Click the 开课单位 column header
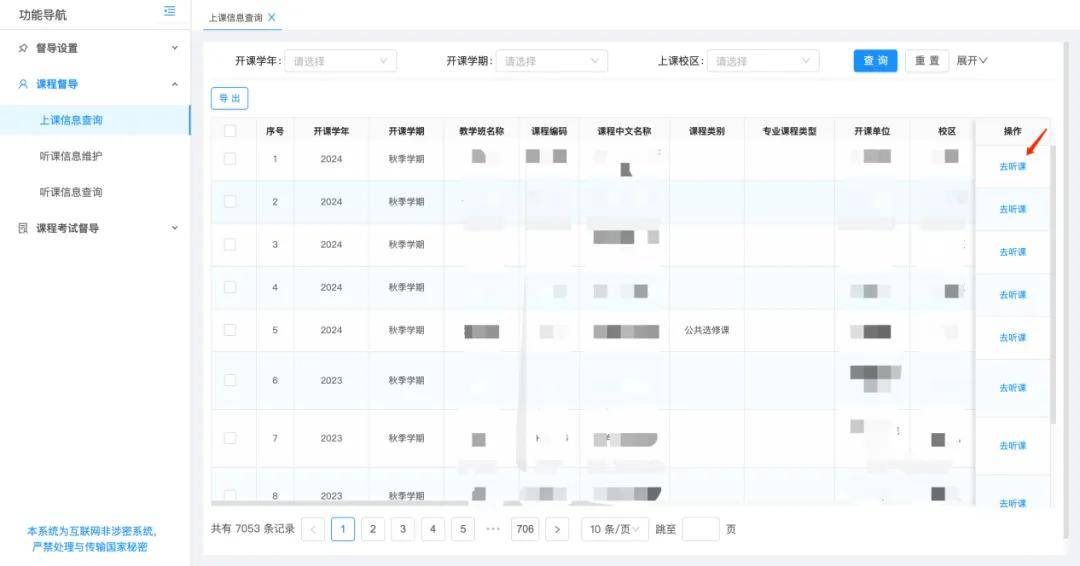Image resolution: width=1080 pixels, height=566 pixels. pos(872,131)
